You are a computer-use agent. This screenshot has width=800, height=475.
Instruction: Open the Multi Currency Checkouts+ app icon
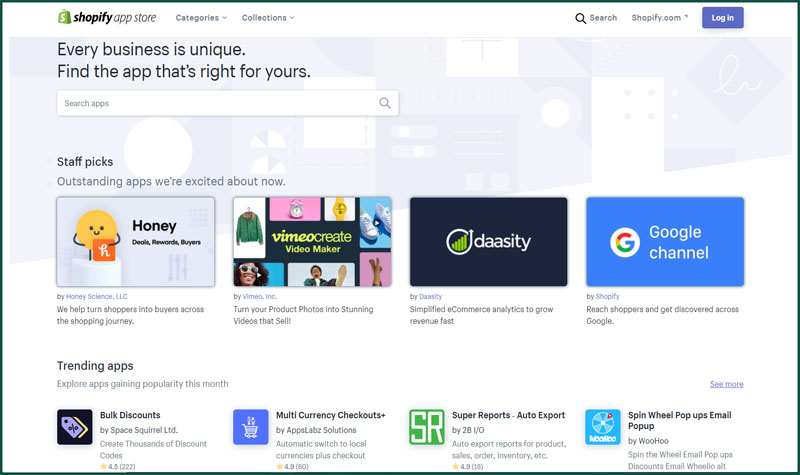pos(251,427)
